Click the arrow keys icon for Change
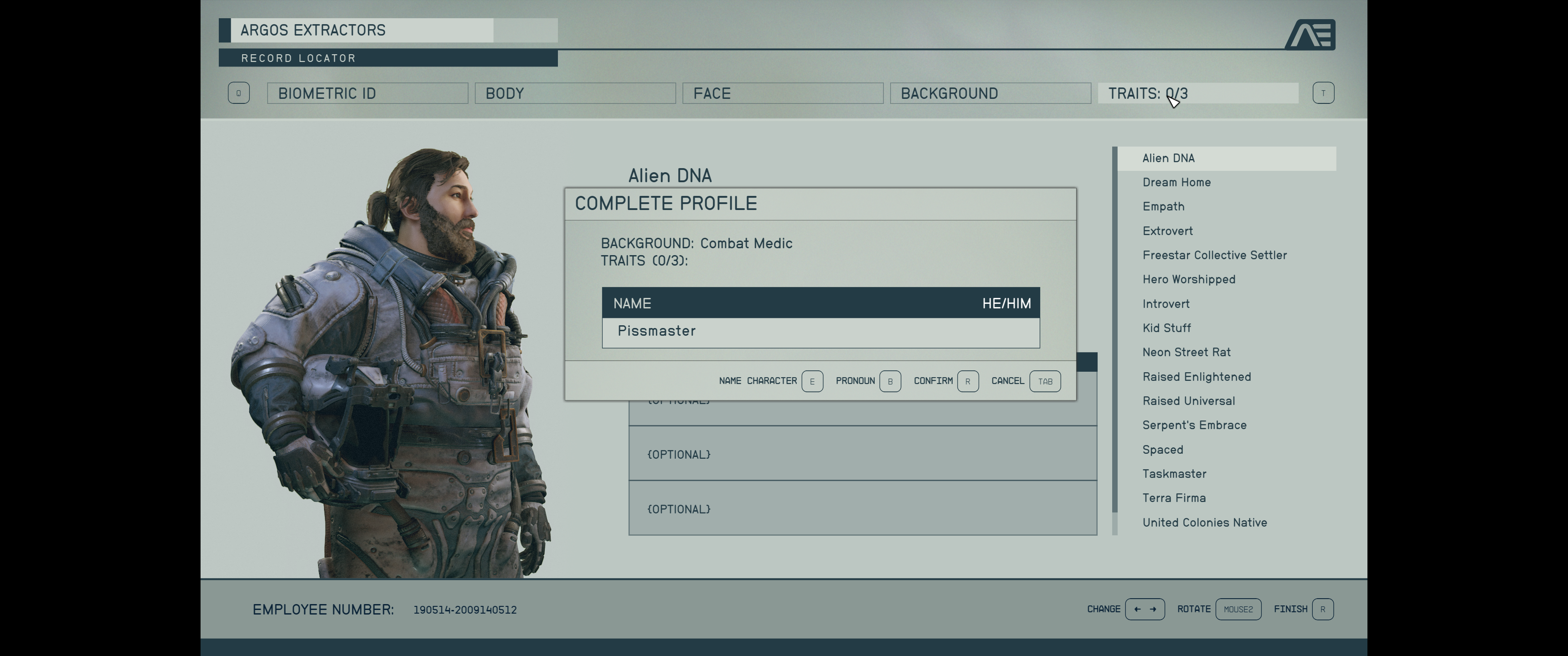This screenshot has height=656, width=1568. pos(1145,609)
